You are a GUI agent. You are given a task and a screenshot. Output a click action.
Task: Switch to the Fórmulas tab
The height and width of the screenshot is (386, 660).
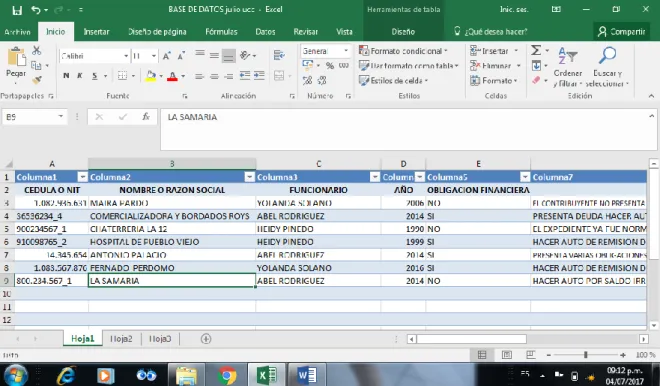coord(221,32)
